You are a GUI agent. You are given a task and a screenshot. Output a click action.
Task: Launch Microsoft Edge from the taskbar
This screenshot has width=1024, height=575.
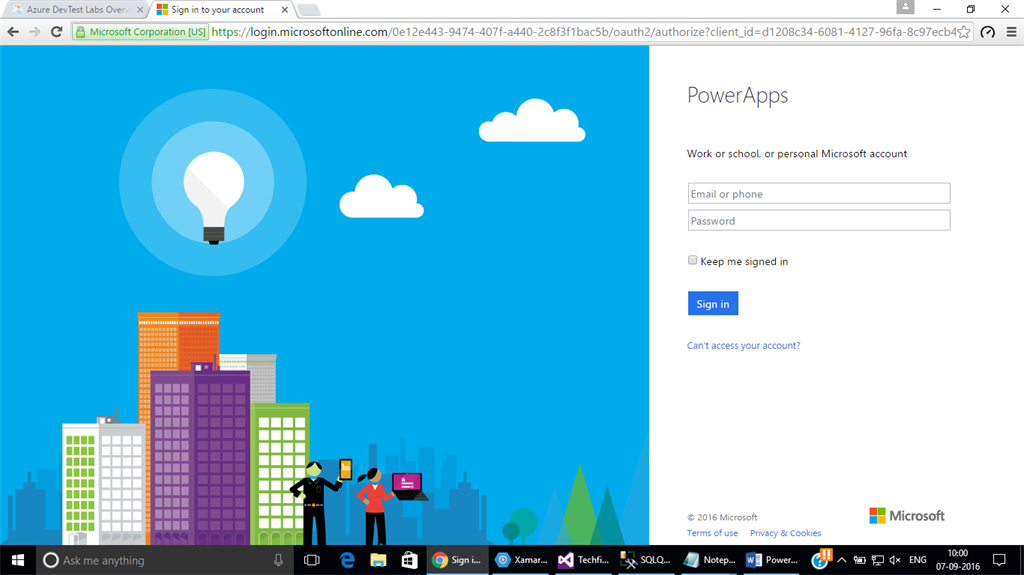click(347, 560)
